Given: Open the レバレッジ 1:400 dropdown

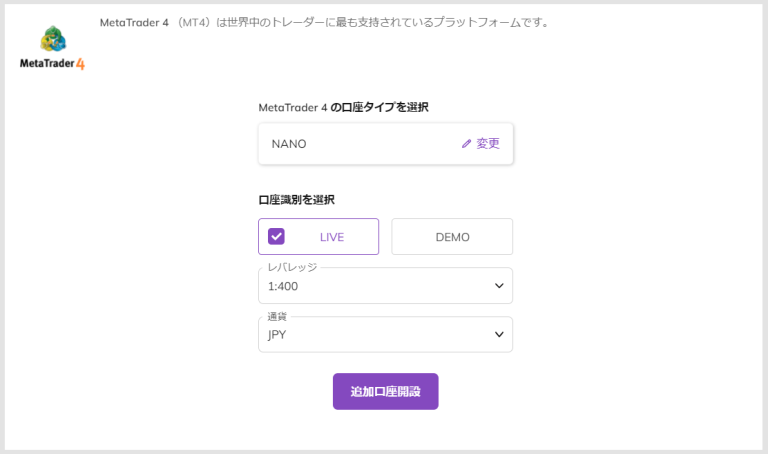Looking at the screenshot, I should tap(385, 286).
